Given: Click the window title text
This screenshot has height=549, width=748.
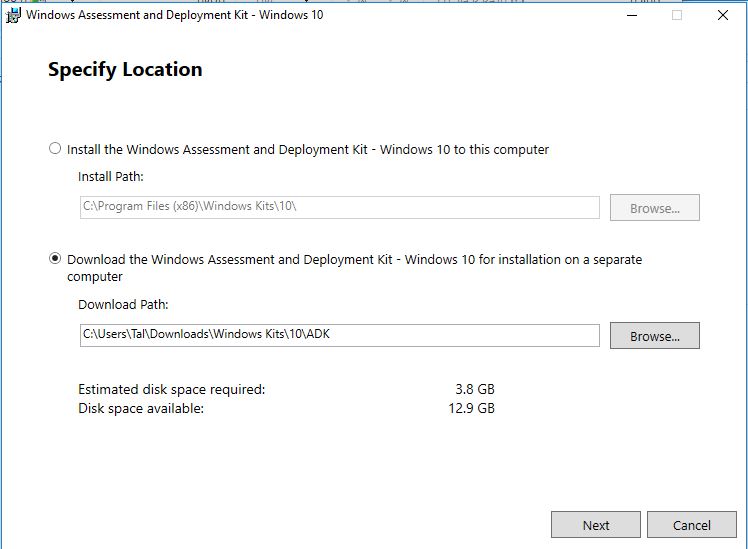Looking at the screenshot, I should tap(175, 15).
